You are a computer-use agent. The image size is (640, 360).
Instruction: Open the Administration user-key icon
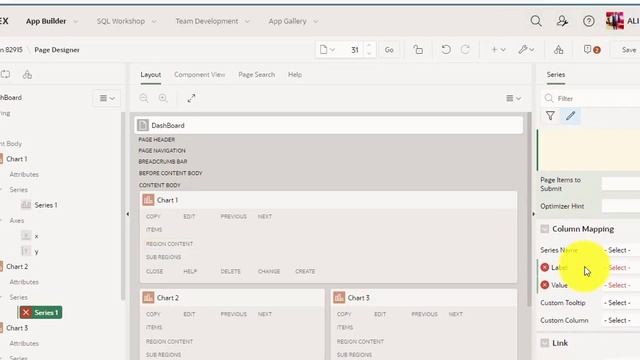point(562,21)
